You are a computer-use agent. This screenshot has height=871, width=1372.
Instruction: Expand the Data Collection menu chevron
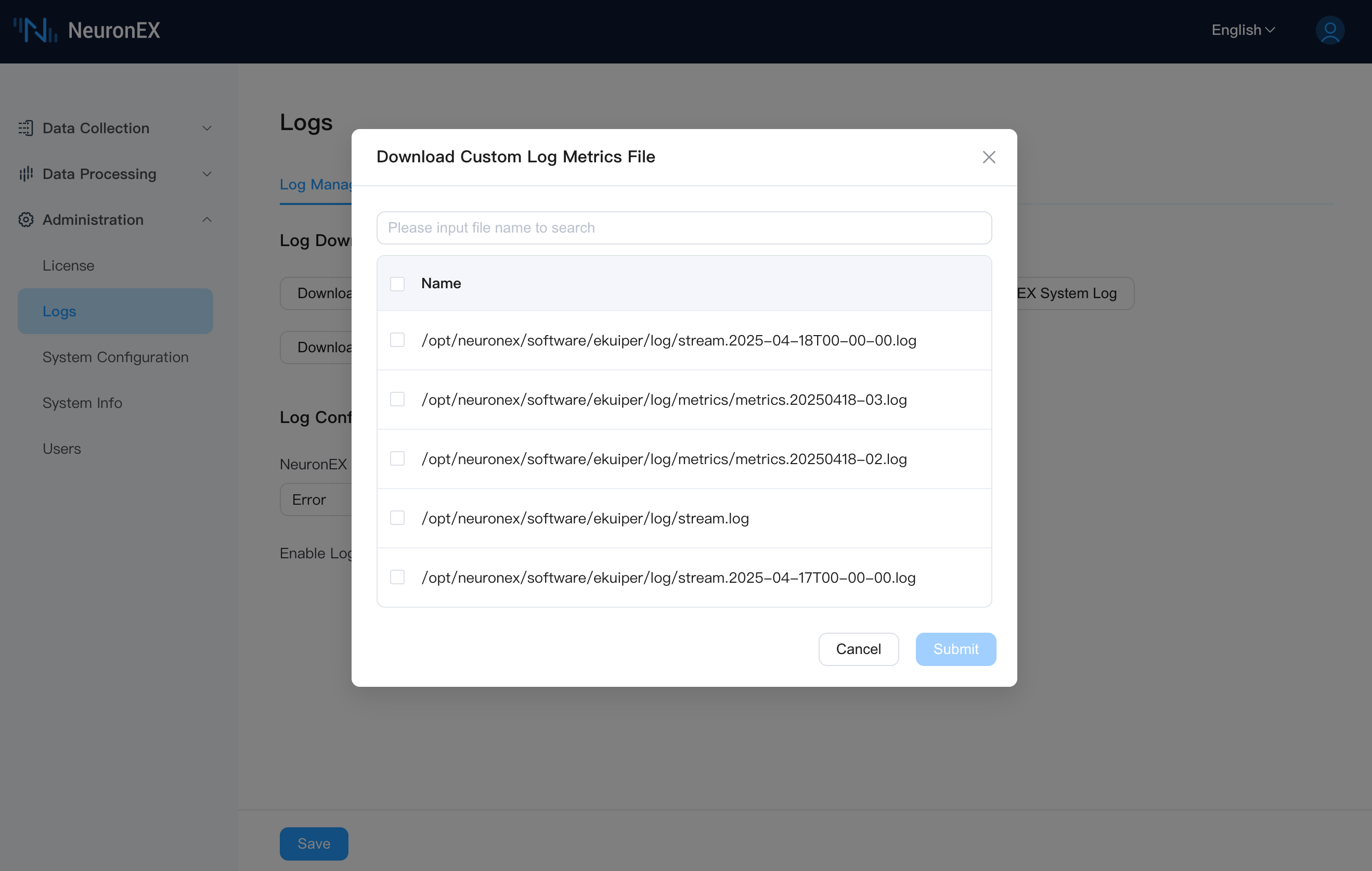point(207,128)
